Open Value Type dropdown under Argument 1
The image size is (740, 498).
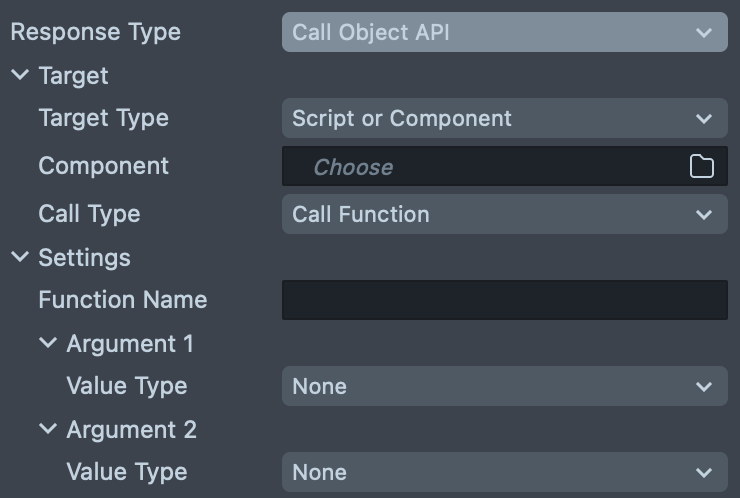click(x=504, y=386)
